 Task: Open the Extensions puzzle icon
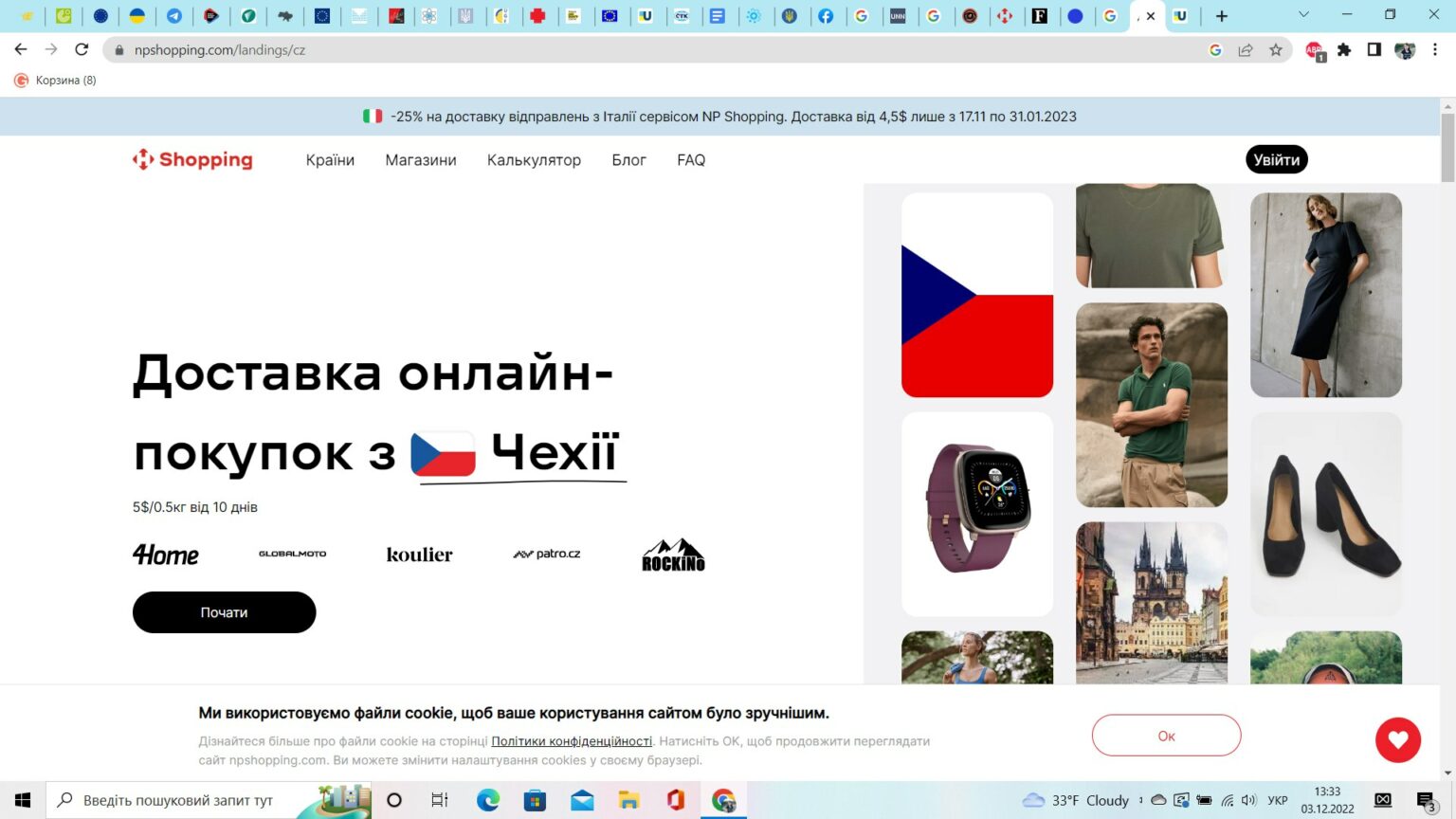(x=1344, y=49)
